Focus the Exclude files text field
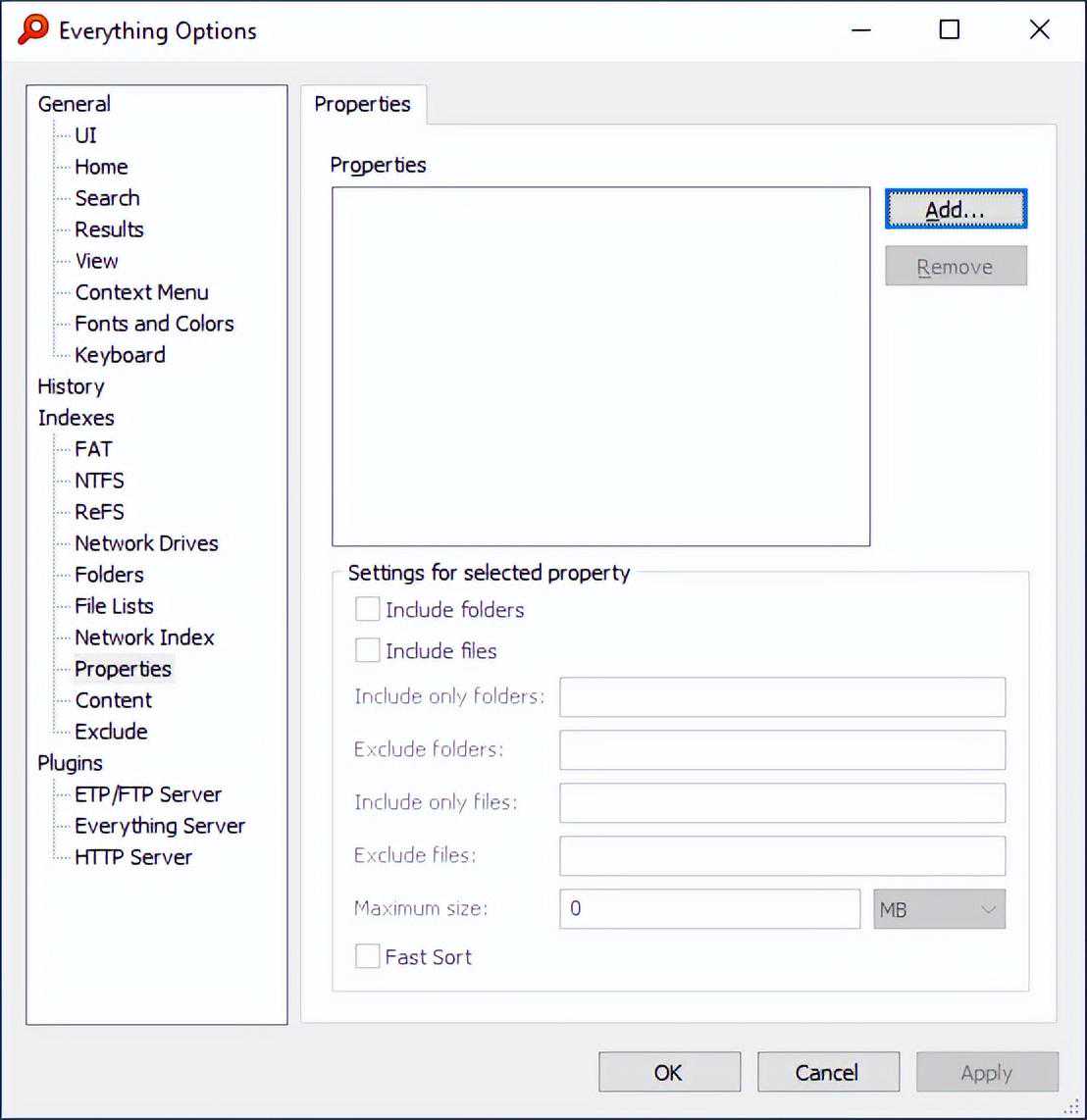This screenshot has width=1087, height=1120. [781, 856]
